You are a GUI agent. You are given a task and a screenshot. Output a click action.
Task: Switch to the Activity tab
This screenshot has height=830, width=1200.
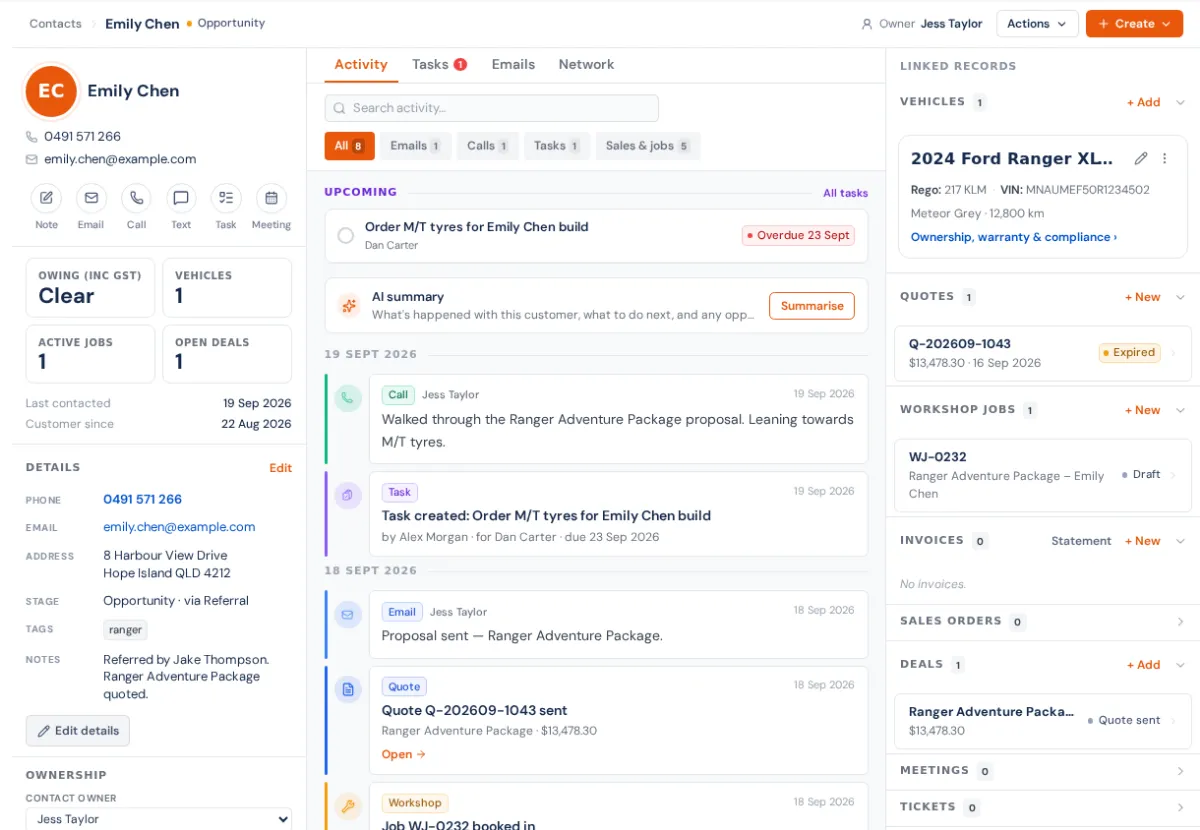click(x=361, y=64)
